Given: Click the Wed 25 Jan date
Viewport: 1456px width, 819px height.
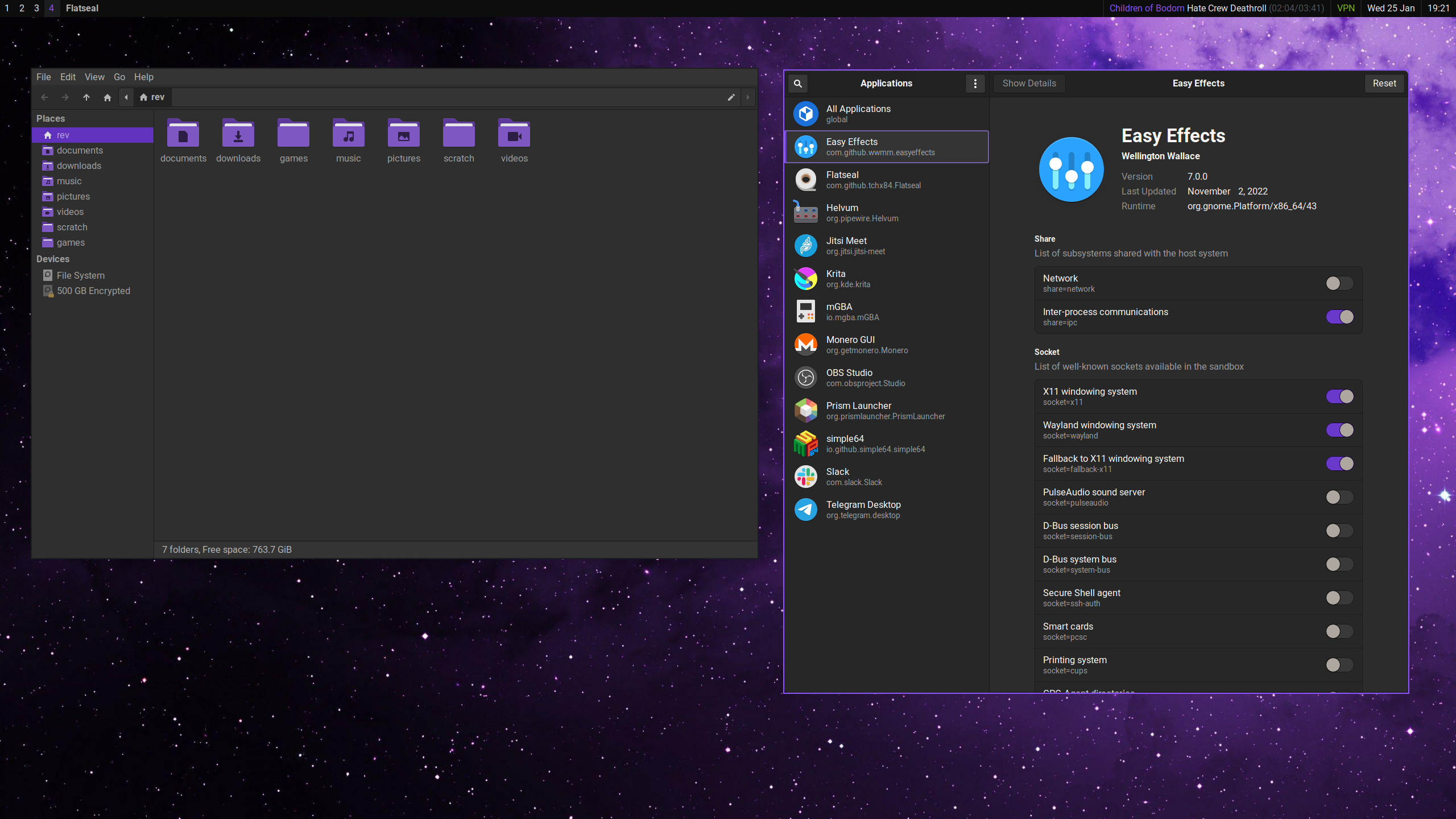Looking at the screenshot, I should click(x=1391, y=8).
